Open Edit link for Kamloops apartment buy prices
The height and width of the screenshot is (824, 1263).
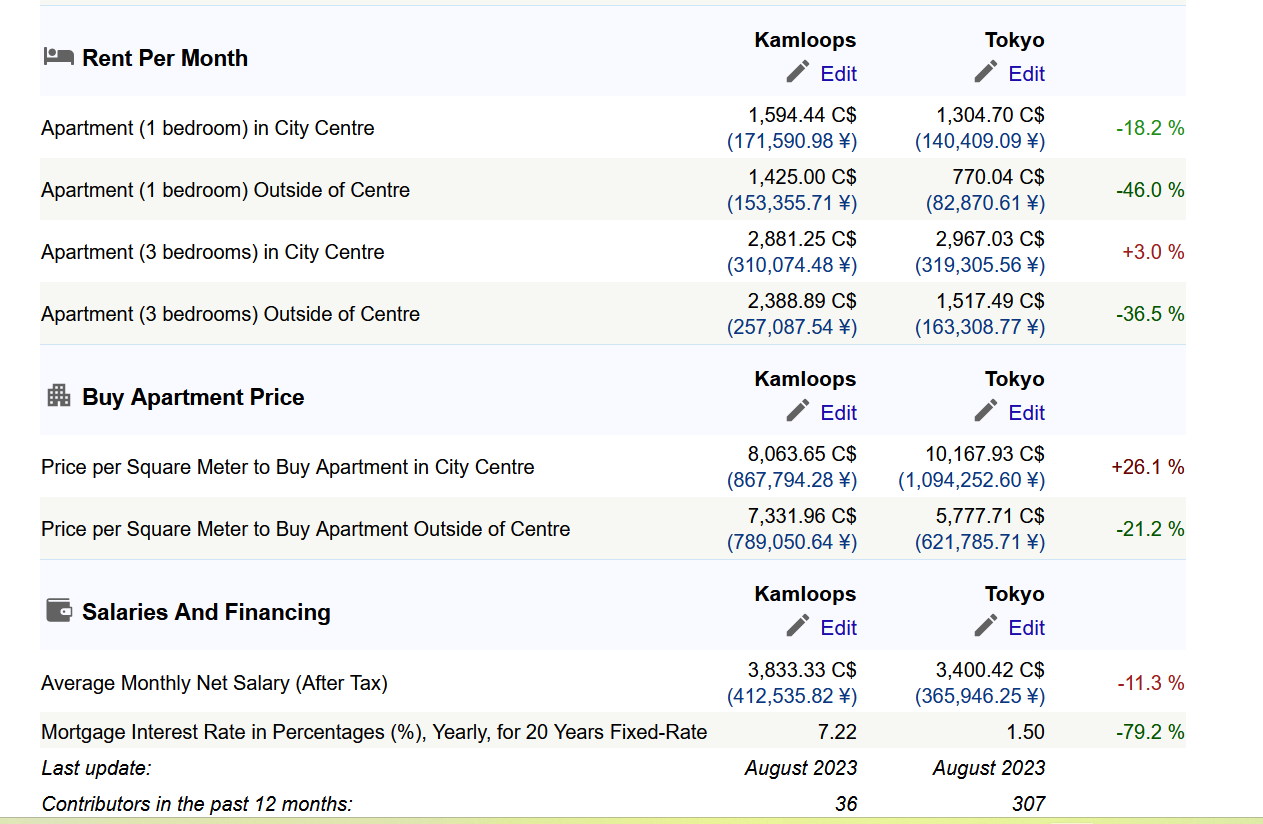click(838, 413)
